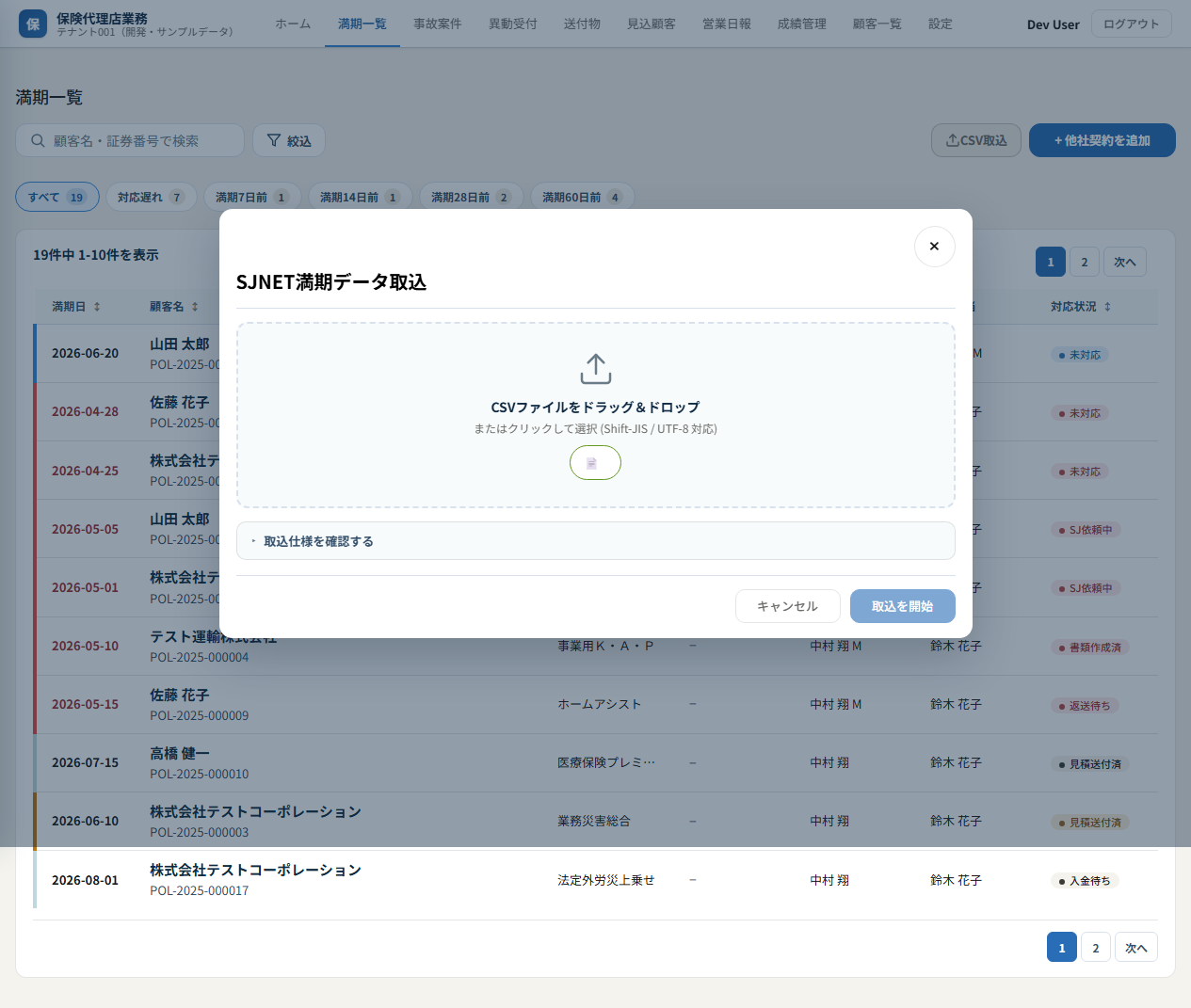Select the 対応遅れ 7 filter chip
This screenshot has height=1008, width=1191.
151,197
